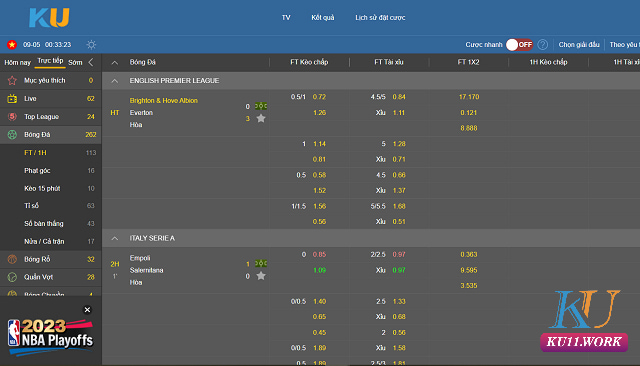This screenshot has width=640, height=366.
Task: Click Salernitana handicap odds 1.09
Action: (319, 270)
